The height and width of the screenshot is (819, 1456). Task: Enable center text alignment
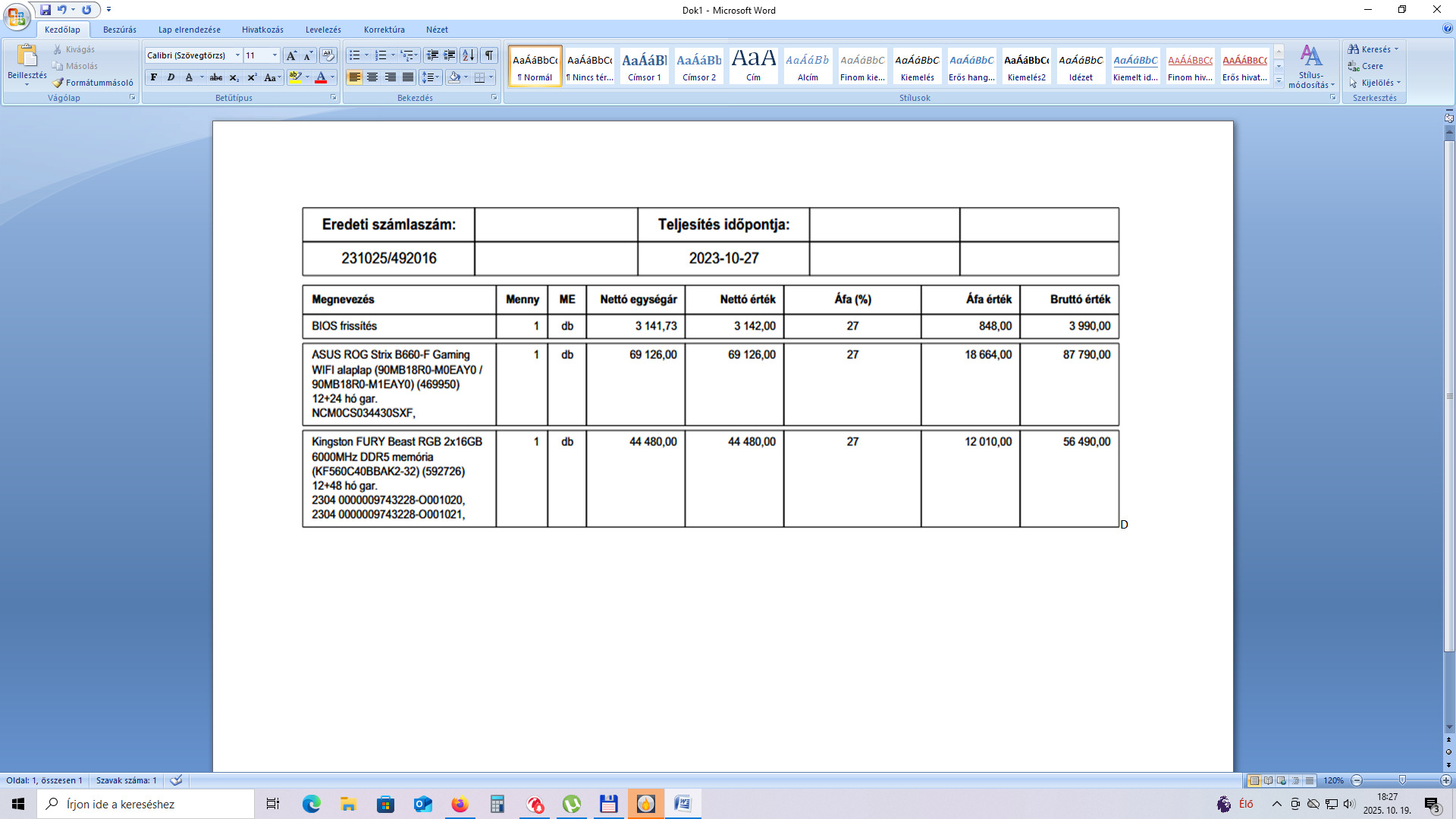[x=372, y=77]
